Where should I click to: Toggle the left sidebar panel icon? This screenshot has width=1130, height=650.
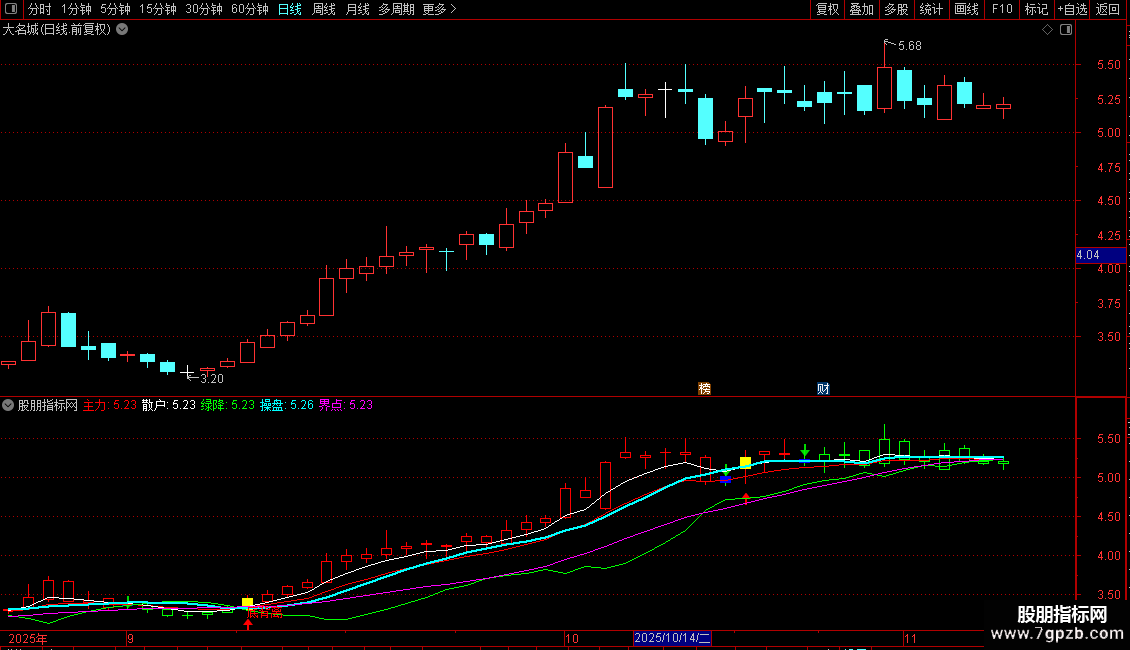tap(12, 9)
